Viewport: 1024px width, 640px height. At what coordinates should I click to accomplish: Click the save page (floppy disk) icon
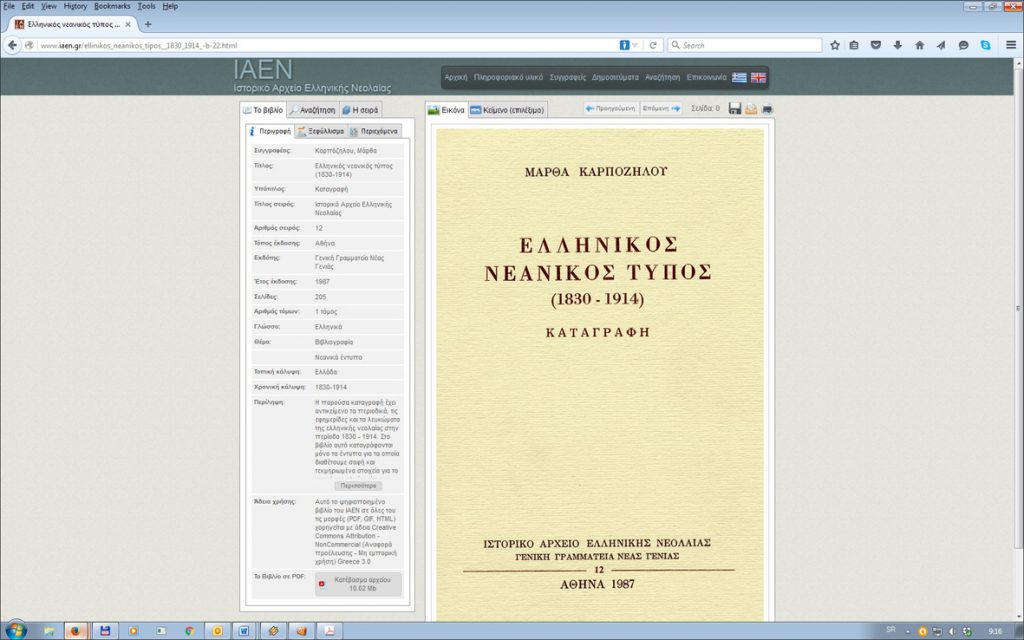(735, 109)
